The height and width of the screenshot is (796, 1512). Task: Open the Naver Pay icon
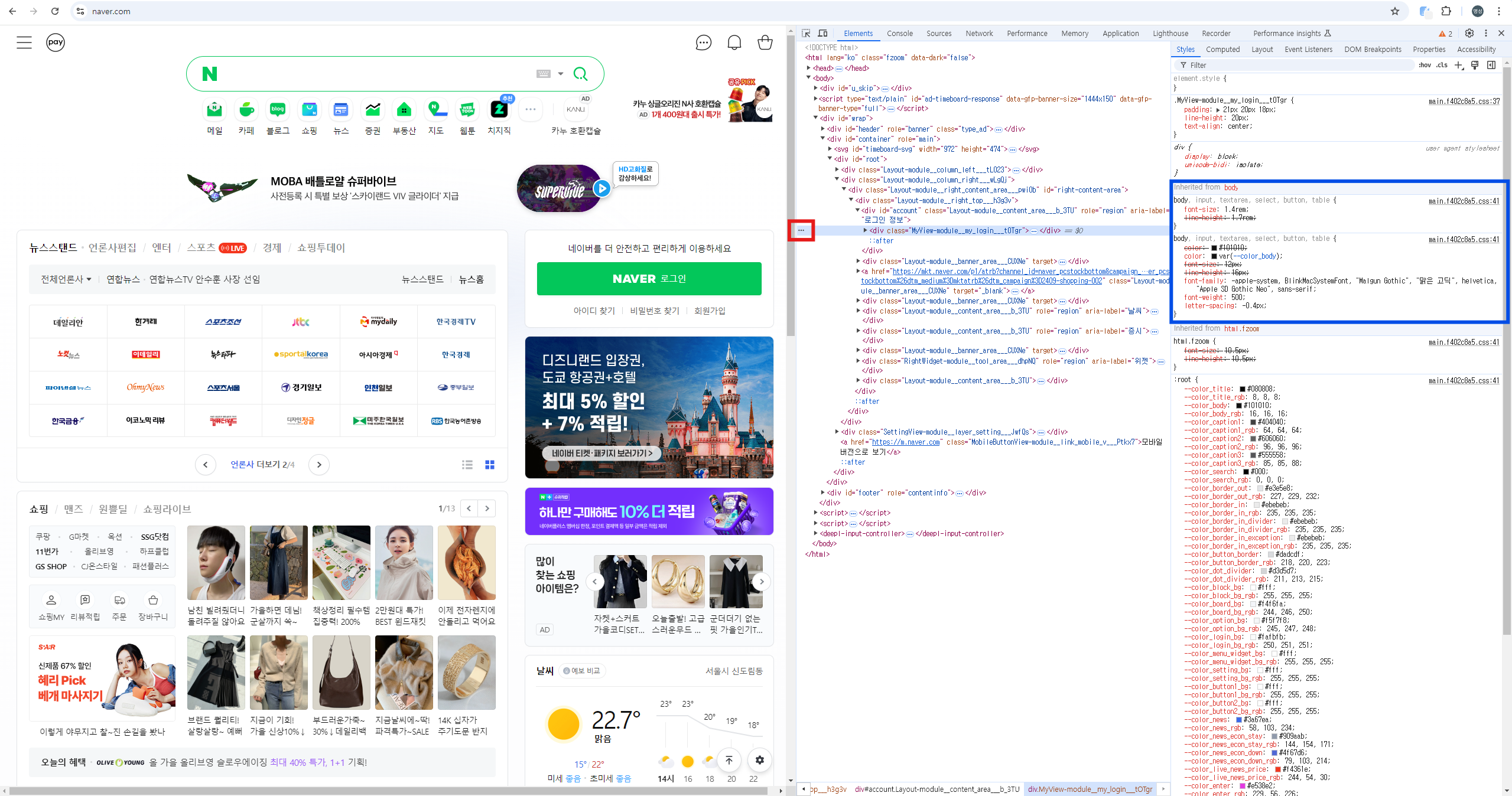tap(56, 43)
